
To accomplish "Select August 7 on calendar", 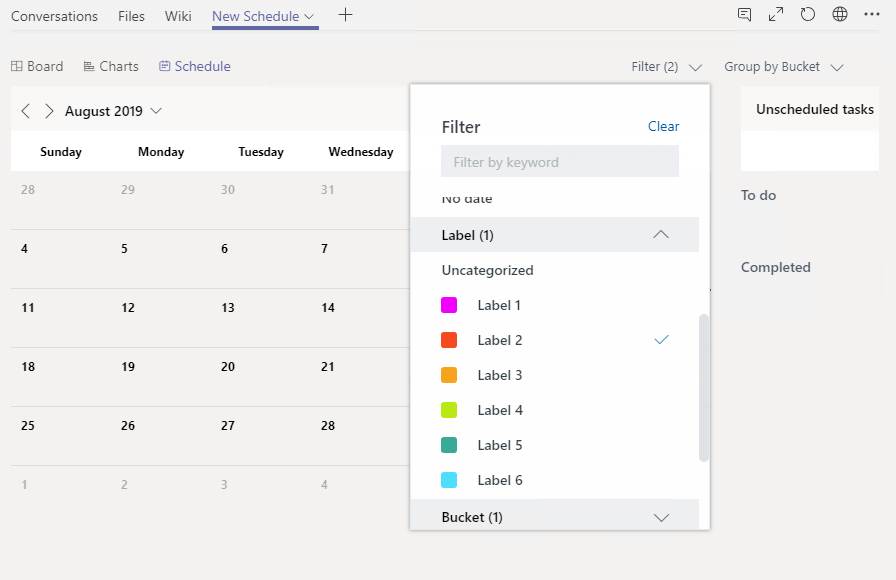I will point(324,249).
